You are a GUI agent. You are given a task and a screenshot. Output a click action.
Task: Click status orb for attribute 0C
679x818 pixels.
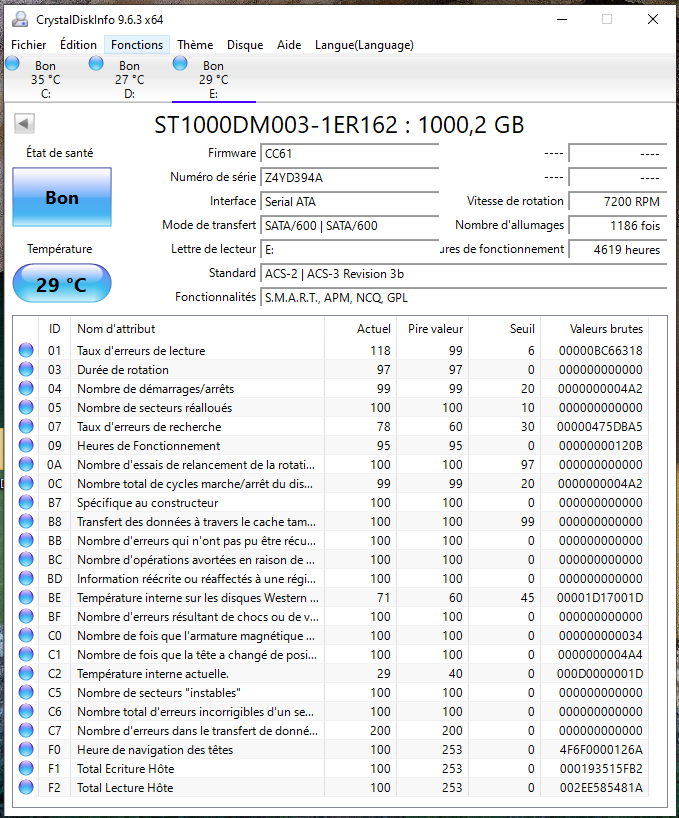click(26, 483)
